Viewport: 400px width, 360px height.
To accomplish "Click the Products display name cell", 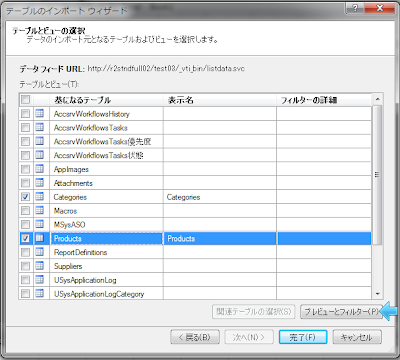I will pyautogui.click(x=220, y=238).
